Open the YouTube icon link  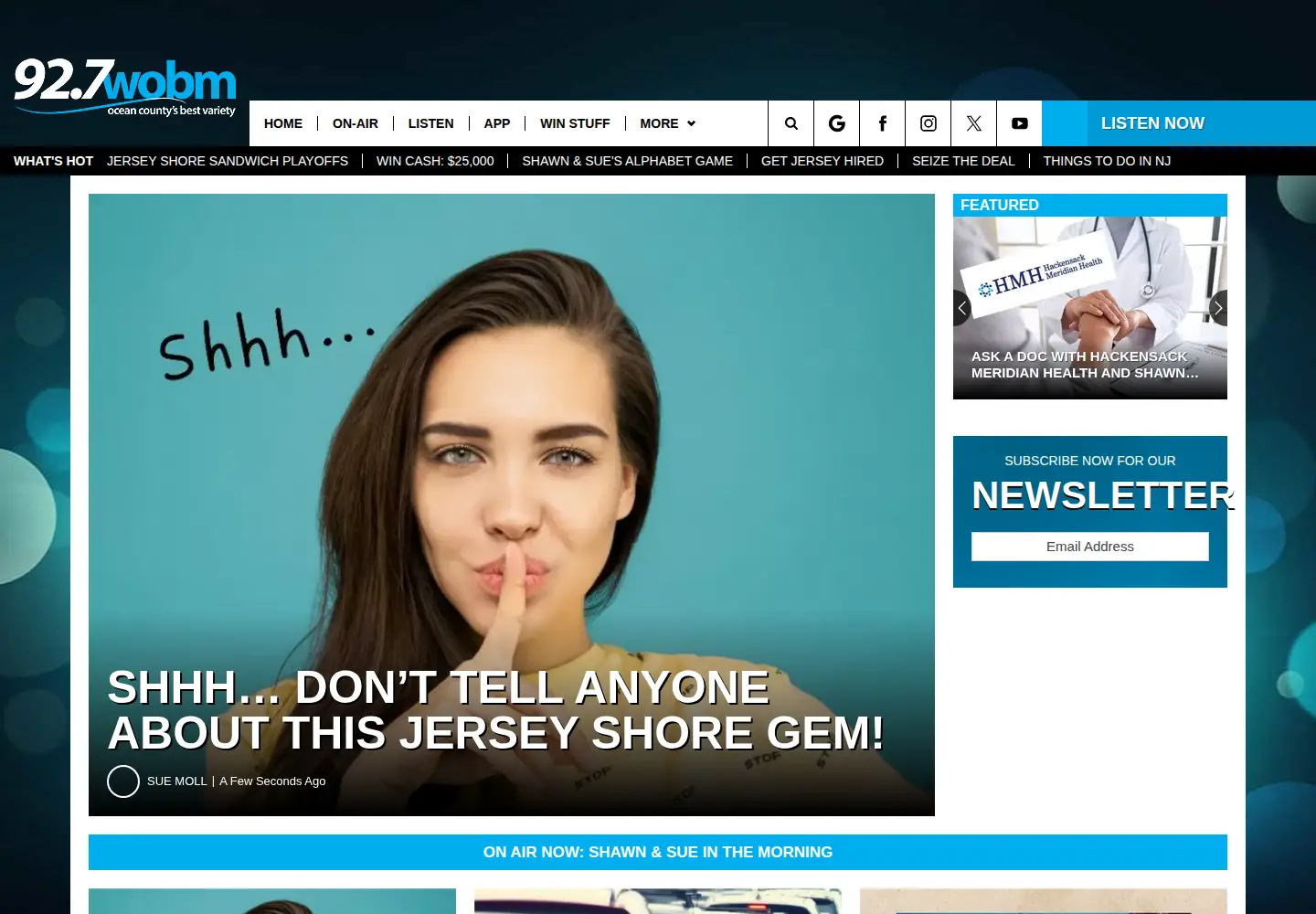pos(1019,123)
